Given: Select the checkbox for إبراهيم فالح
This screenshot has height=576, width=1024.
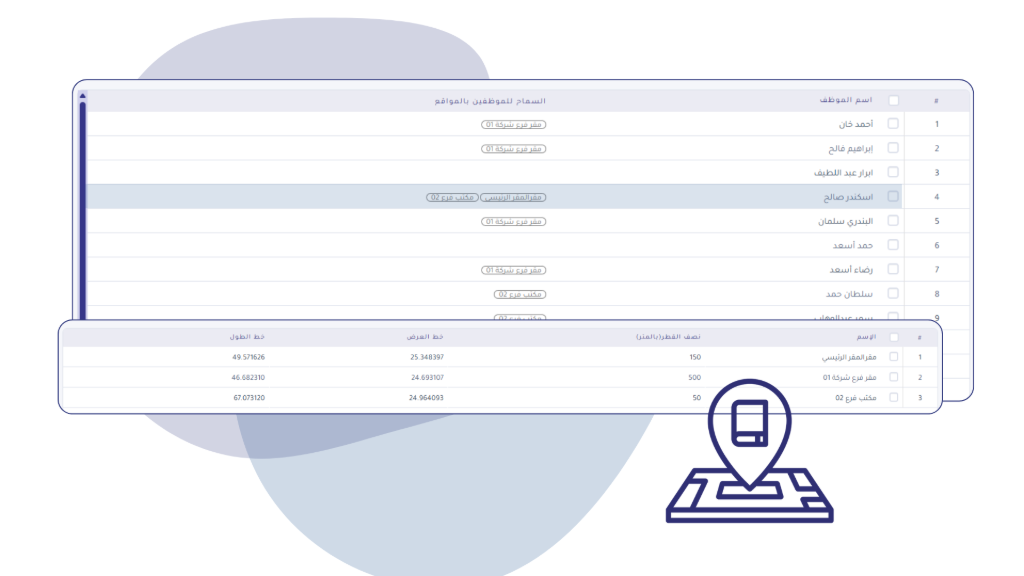Looking at the screenshot, I should pos(893,148).
